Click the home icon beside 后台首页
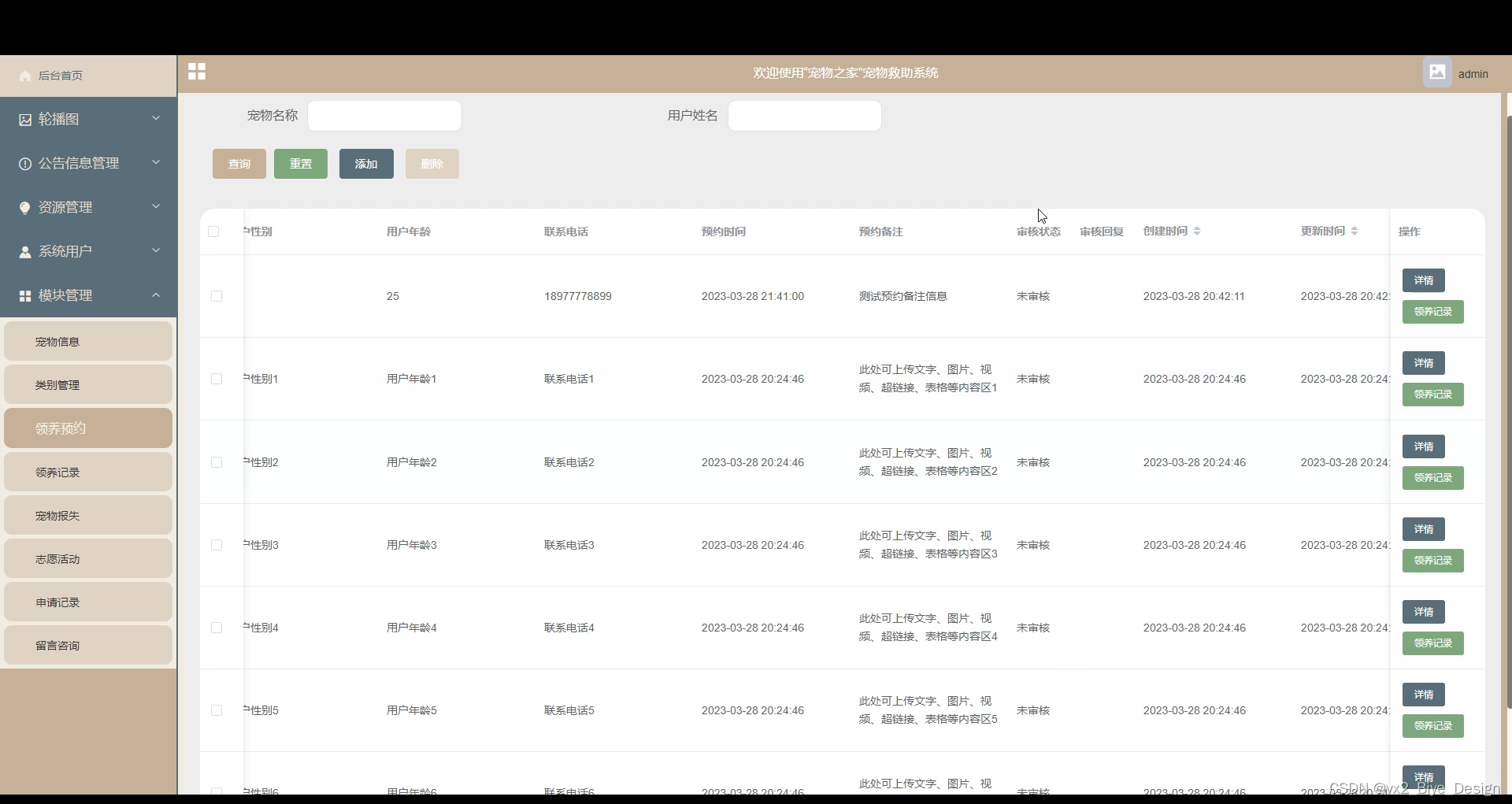The height and width of the screenshot is (804, 1512). (25, 76)
